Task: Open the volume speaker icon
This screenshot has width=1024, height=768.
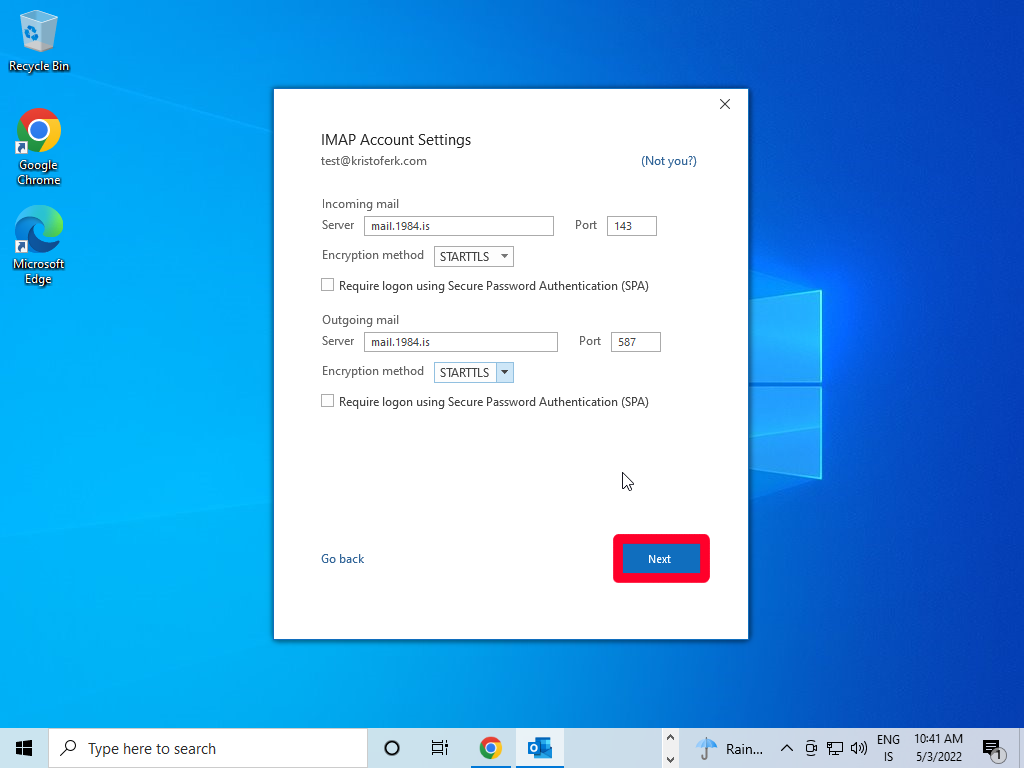Action: tap(858, 748)
